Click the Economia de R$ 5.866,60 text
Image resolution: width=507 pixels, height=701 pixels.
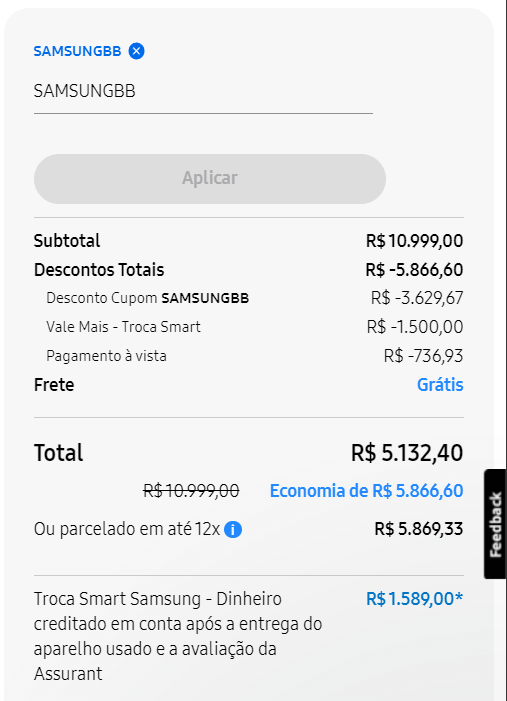366,491
